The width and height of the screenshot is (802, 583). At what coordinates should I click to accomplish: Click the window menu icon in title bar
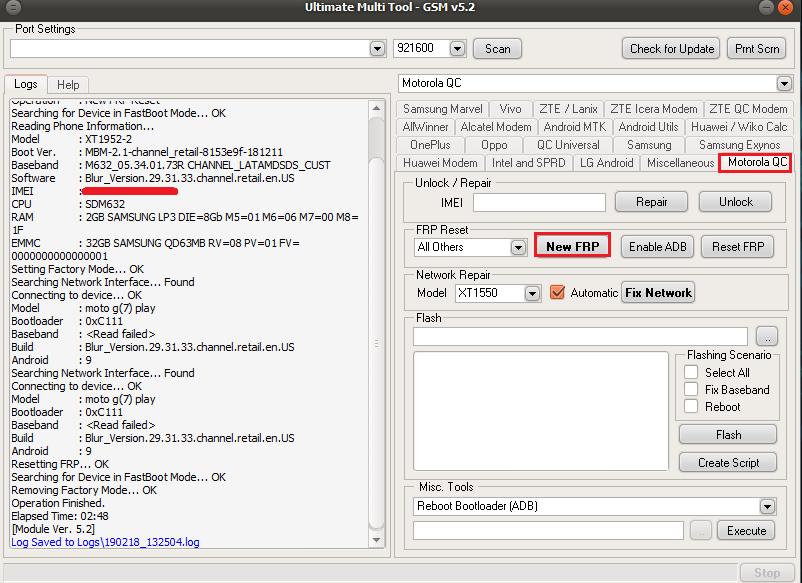pos(13,7)
